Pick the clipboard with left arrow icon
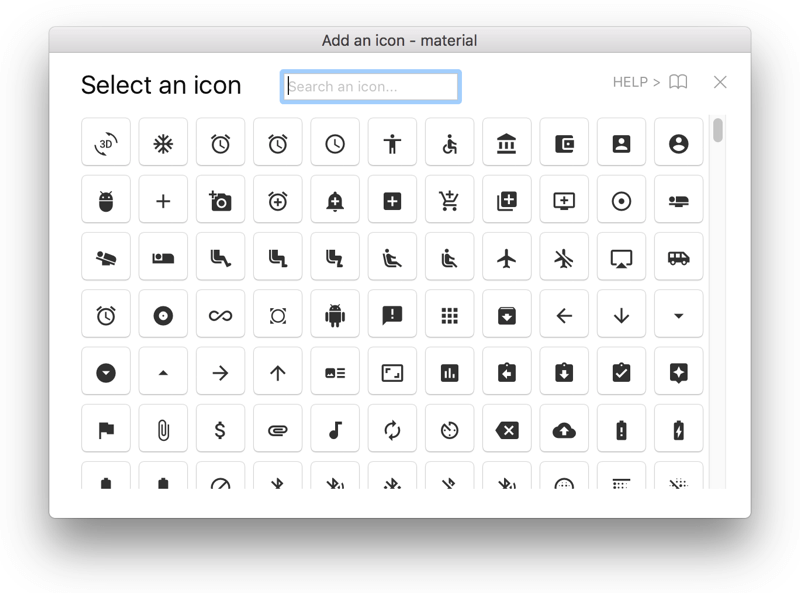 coord(507,371)
